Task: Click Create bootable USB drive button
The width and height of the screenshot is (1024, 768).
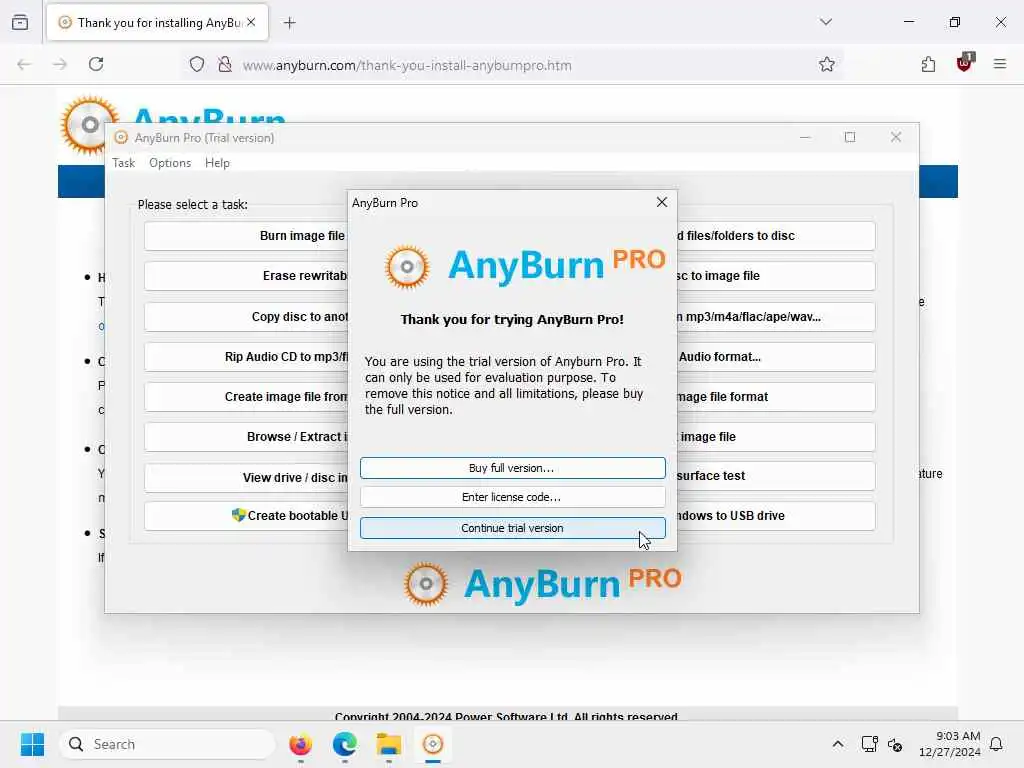Action: click(246, 516)
